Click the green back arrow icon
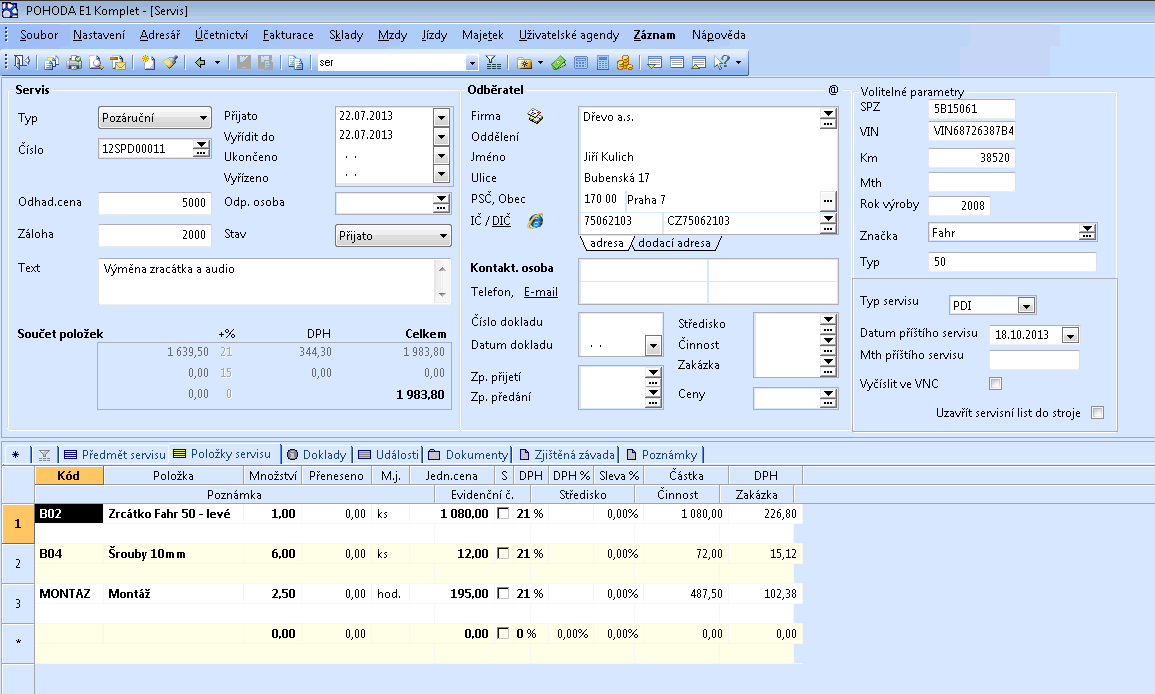Viewport: 1155px width, 694px height. [200, 63]
